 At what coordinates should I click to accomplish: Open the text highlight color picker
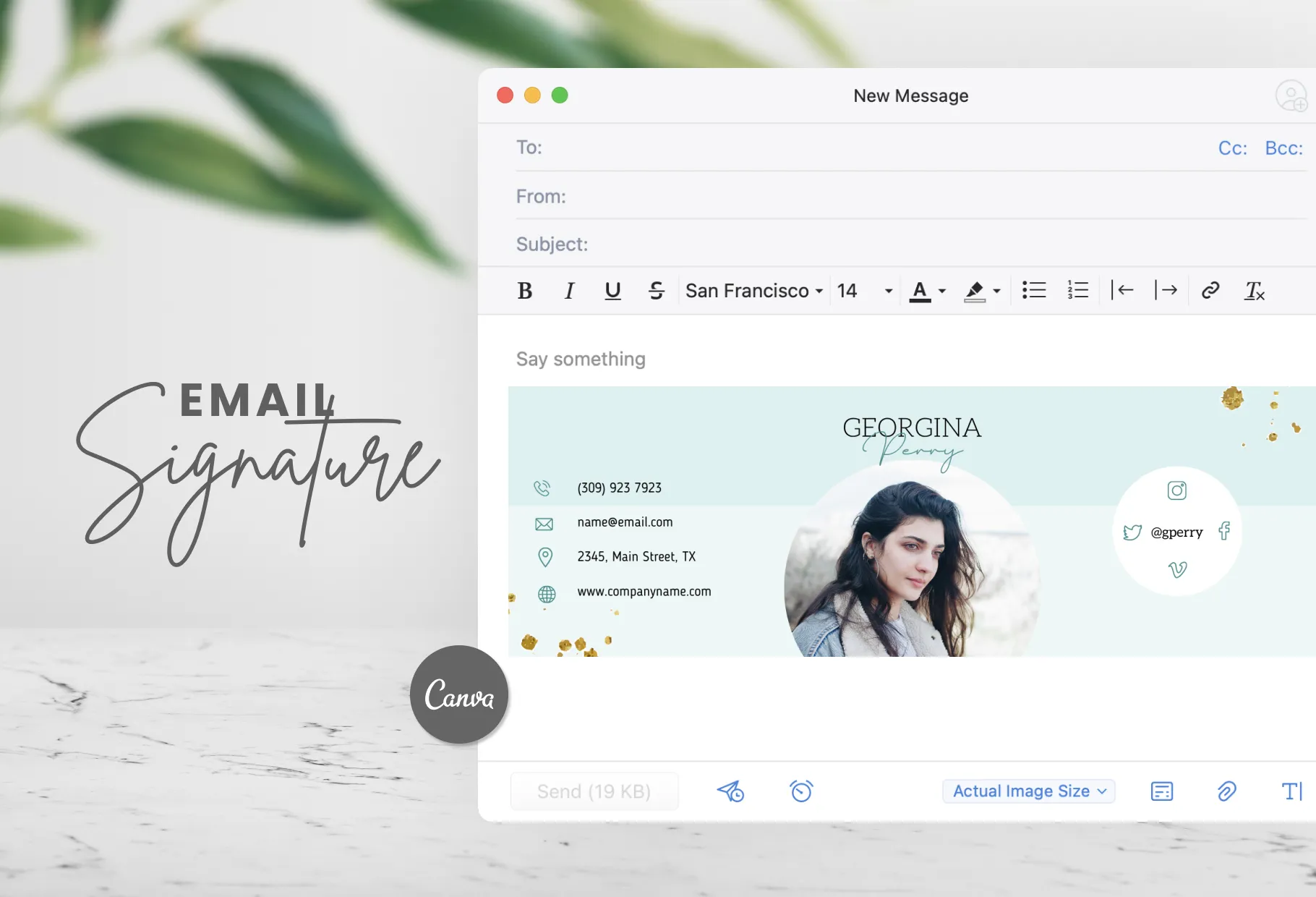980,290
